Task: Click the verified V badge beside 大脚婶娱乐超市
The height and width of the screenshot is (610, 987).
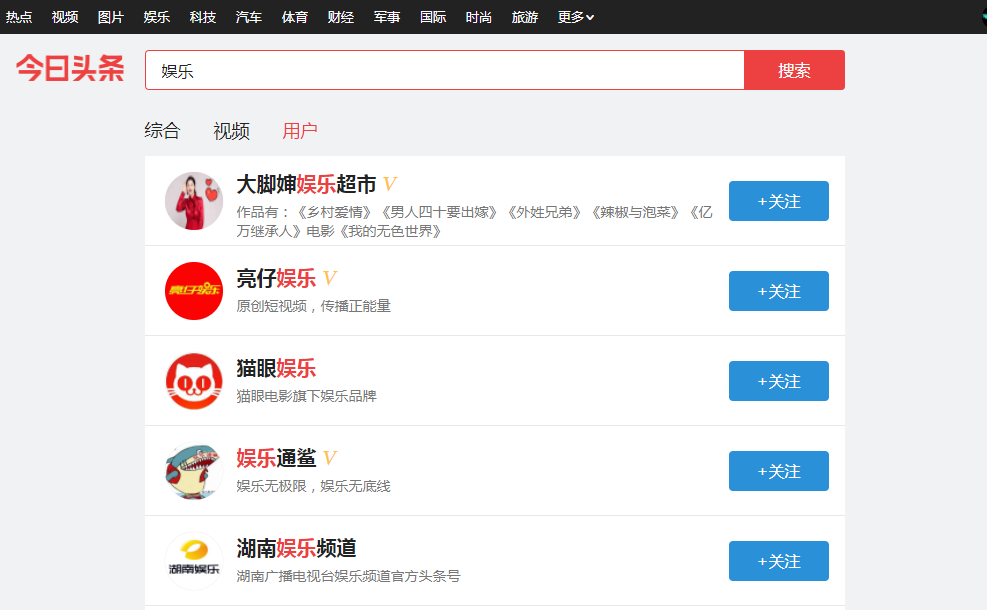Action: 390,184
